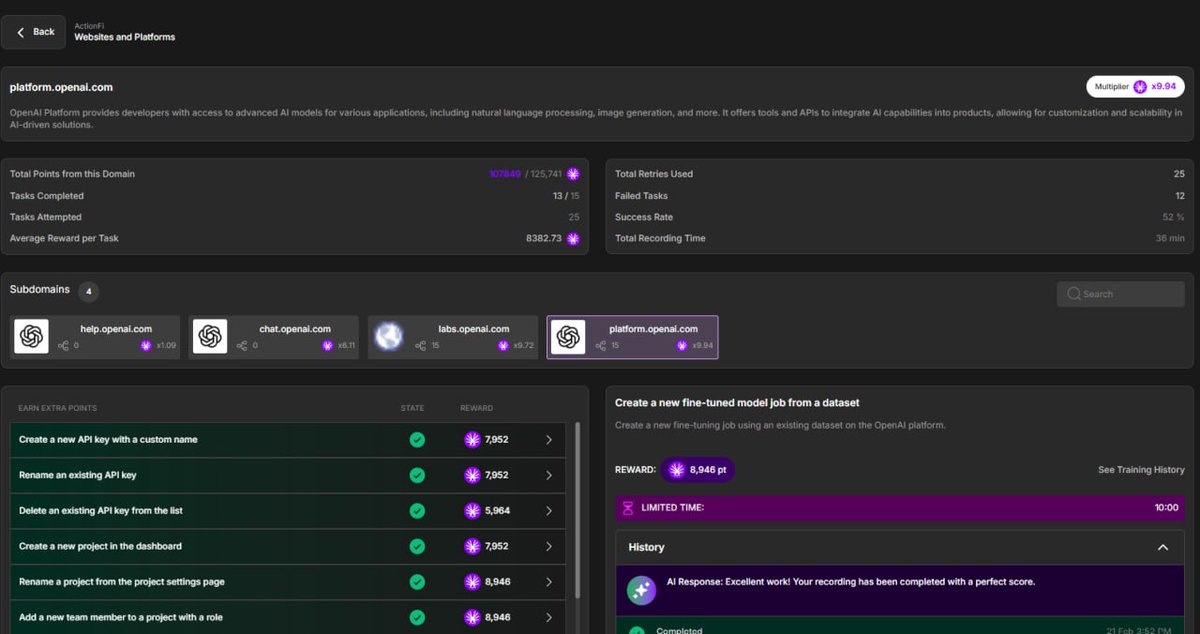
Task: Click the AI Response sparkle avatar icon
Action: pos(642,589)
